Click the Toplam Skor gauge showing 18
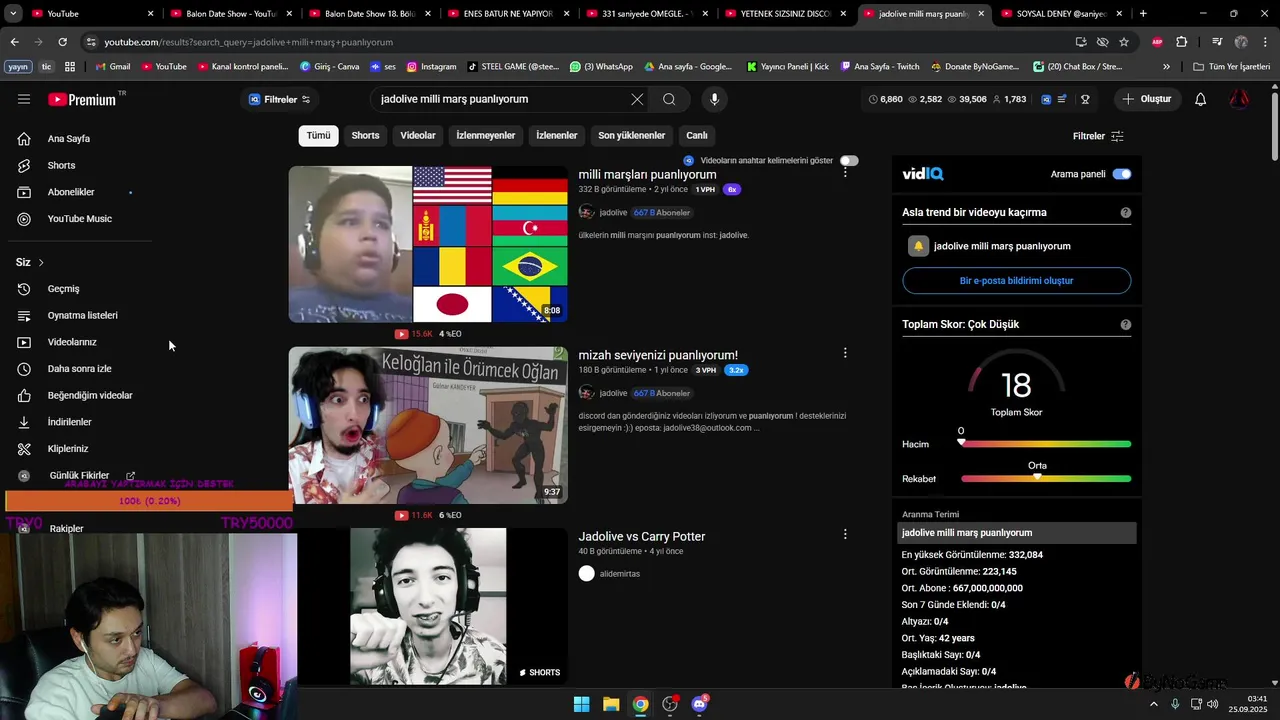Screen dimensions: 1280x720 tap(1016, 383)
